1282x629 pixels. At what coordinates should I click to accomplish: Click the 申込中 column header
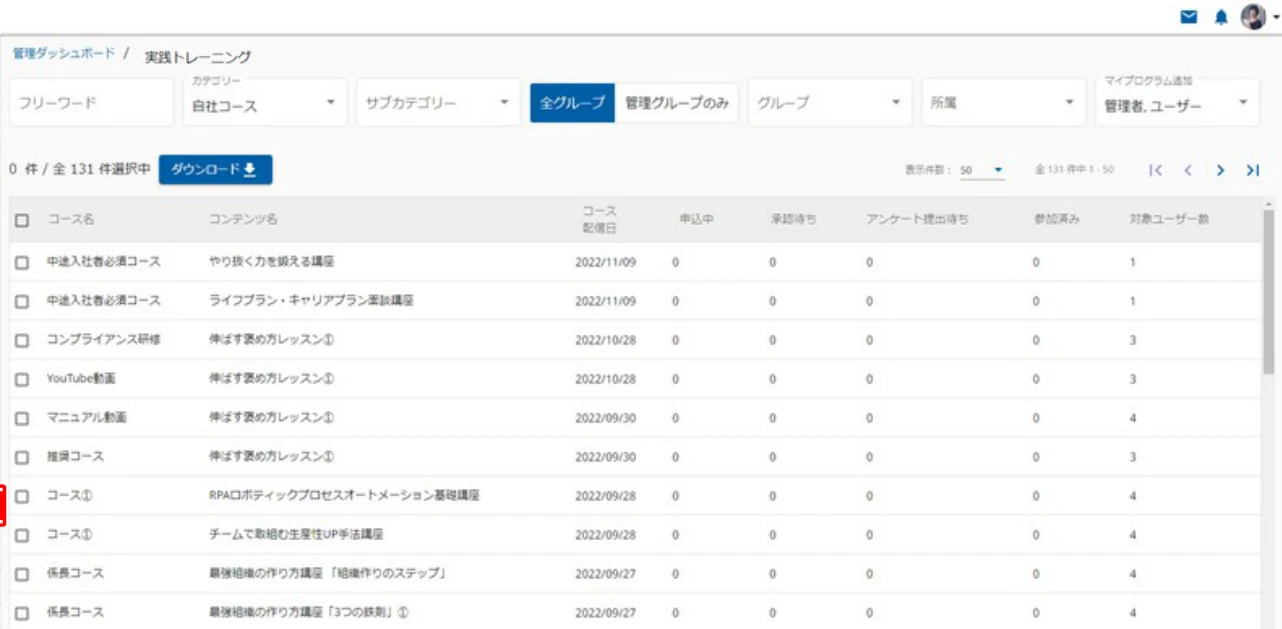coord(696,220)
